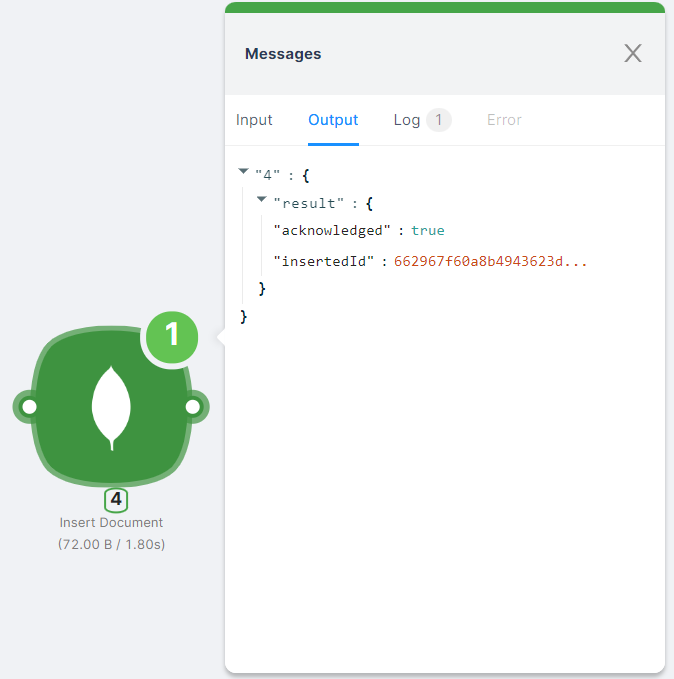Click the Messages panel title

coord(283,54)
